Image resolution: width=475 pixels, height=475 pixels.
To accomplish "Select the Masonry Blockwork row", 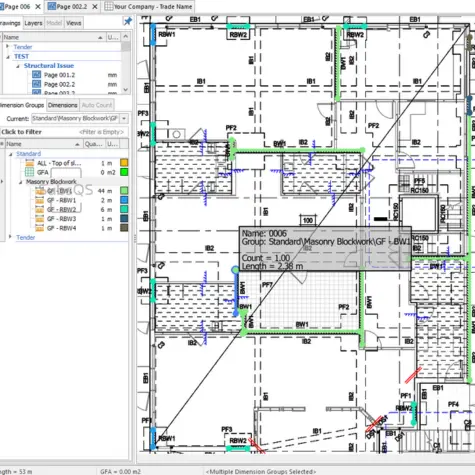I will (x=51, y=182).
